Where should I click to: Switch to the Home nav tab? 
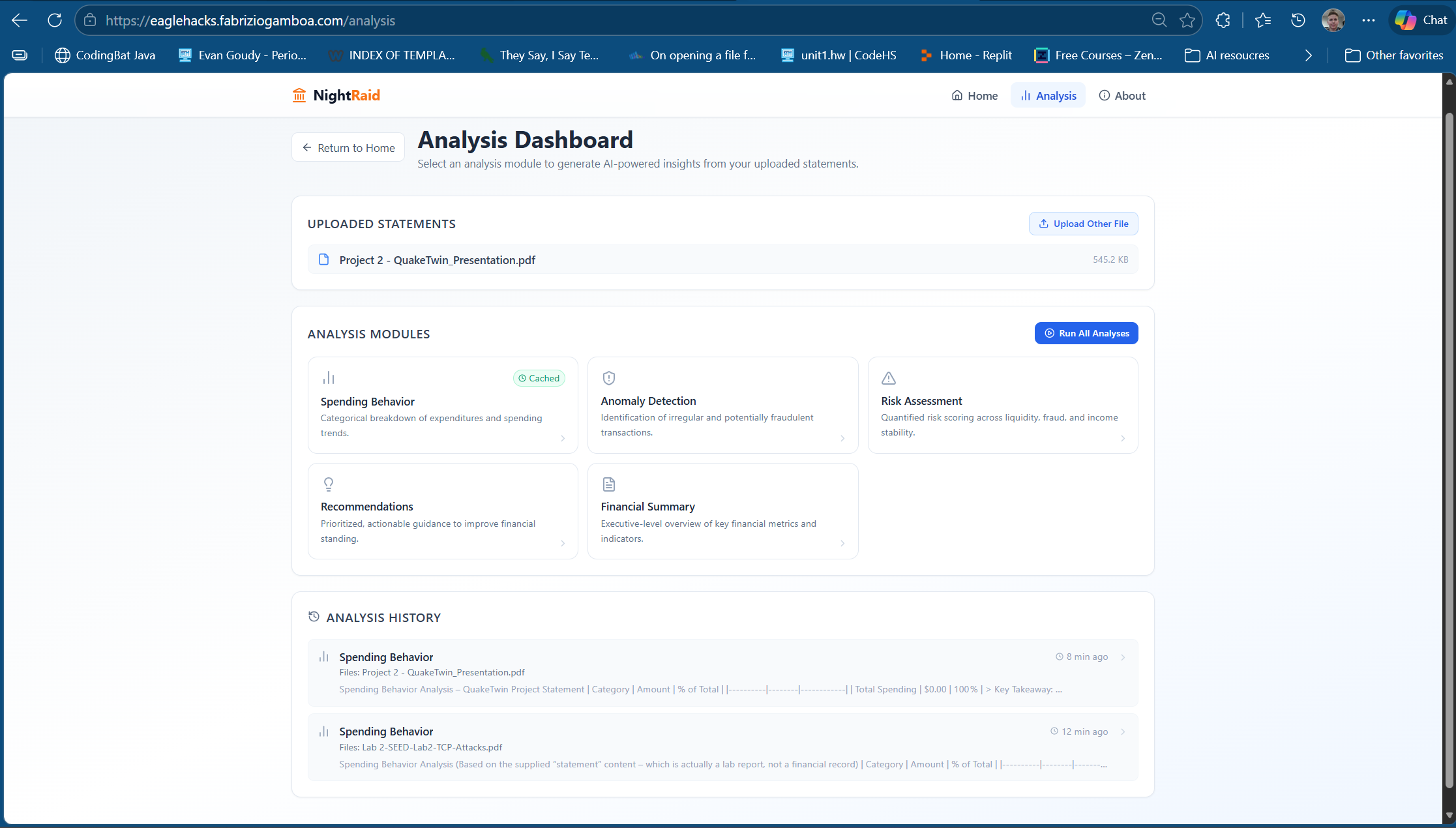[975, 96]
